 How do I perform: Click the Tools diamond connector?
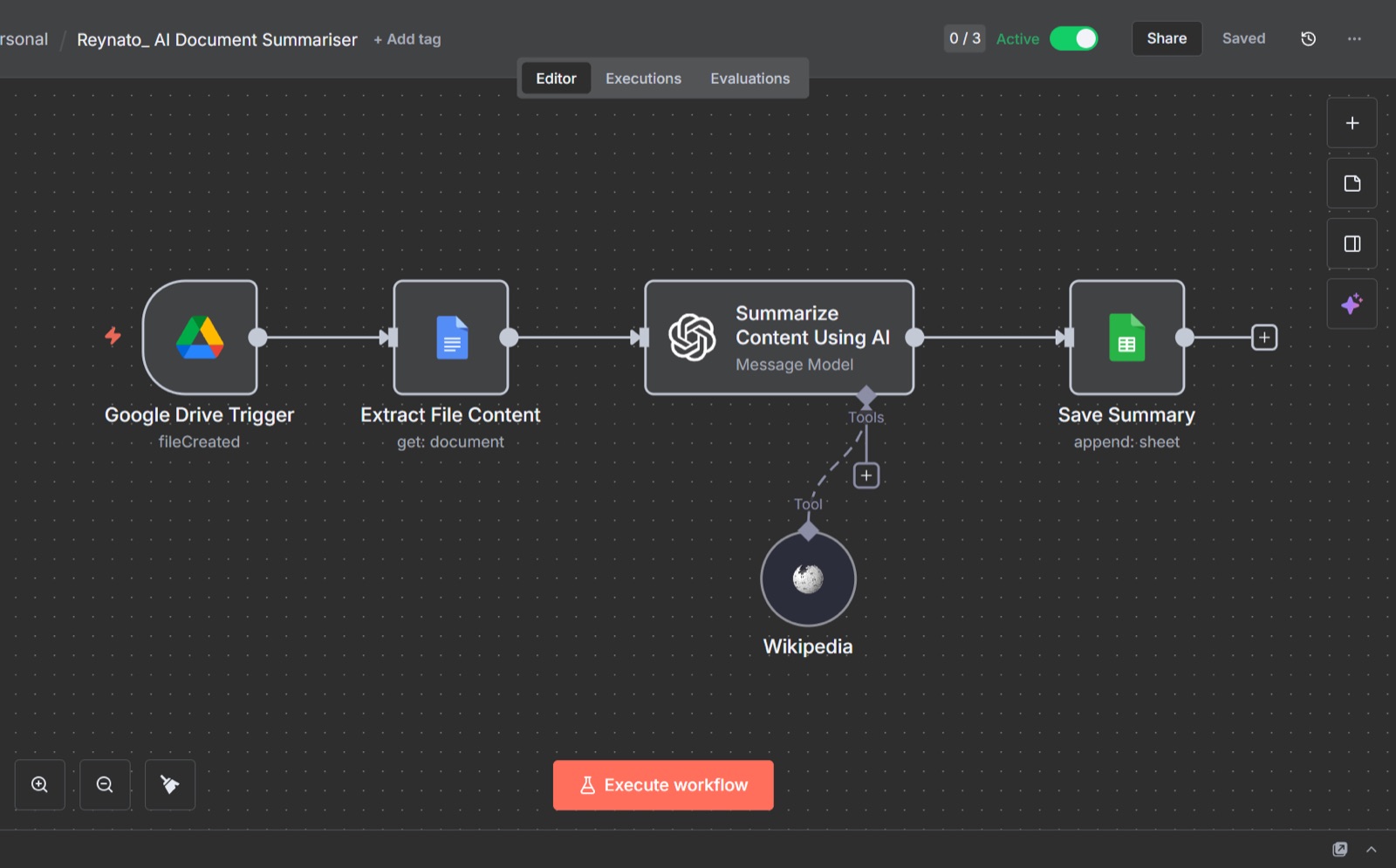click(x=866, y=396)
